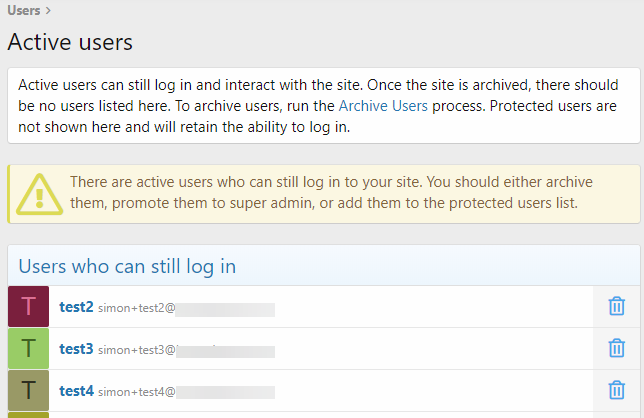Open the Archive Users process link
This screenshot has height=418, width=644.
point(383,106)
